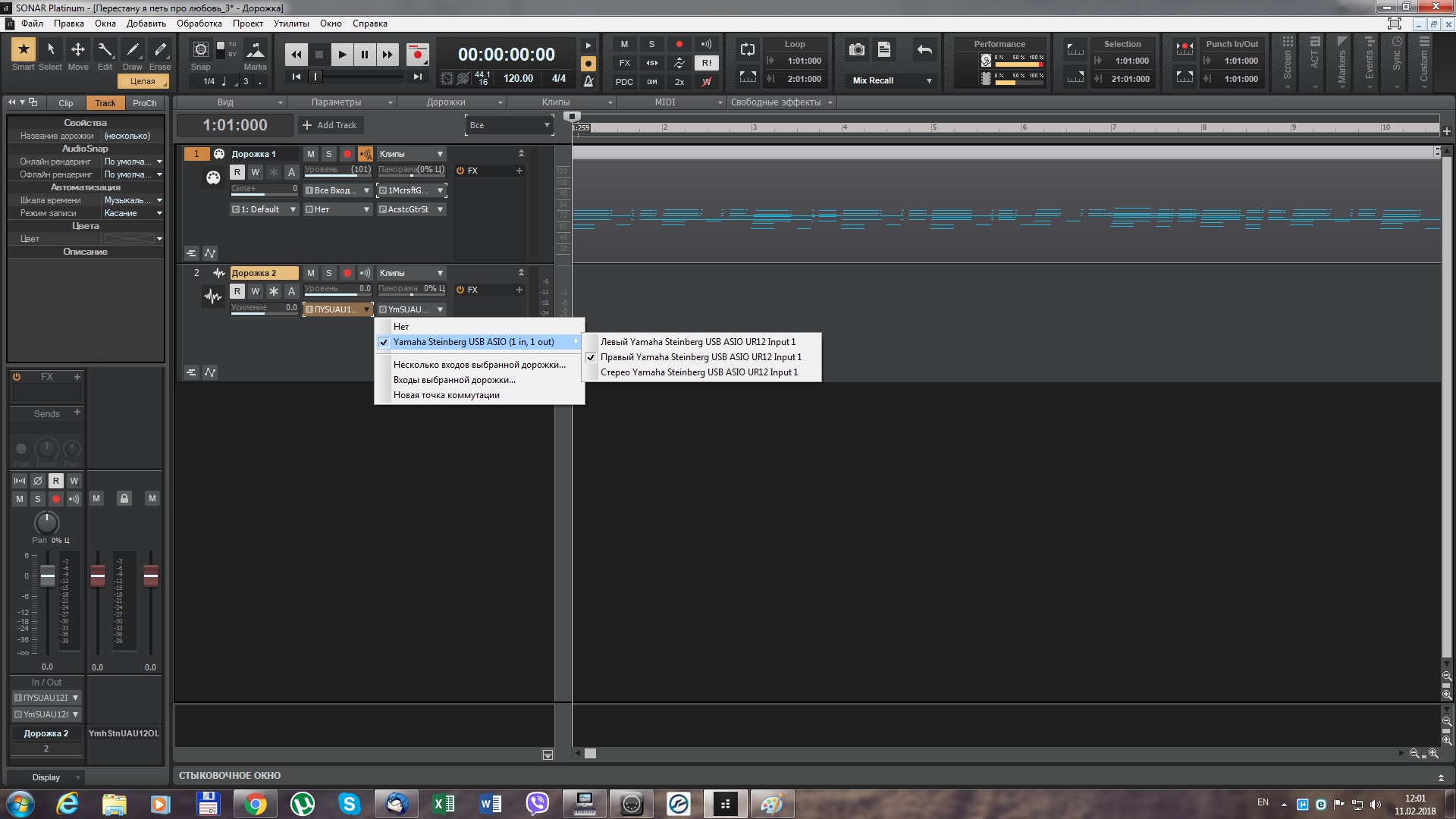Select the Smart tool star icon
This screenshot has width=1456, height=819.
coord(24,50)
